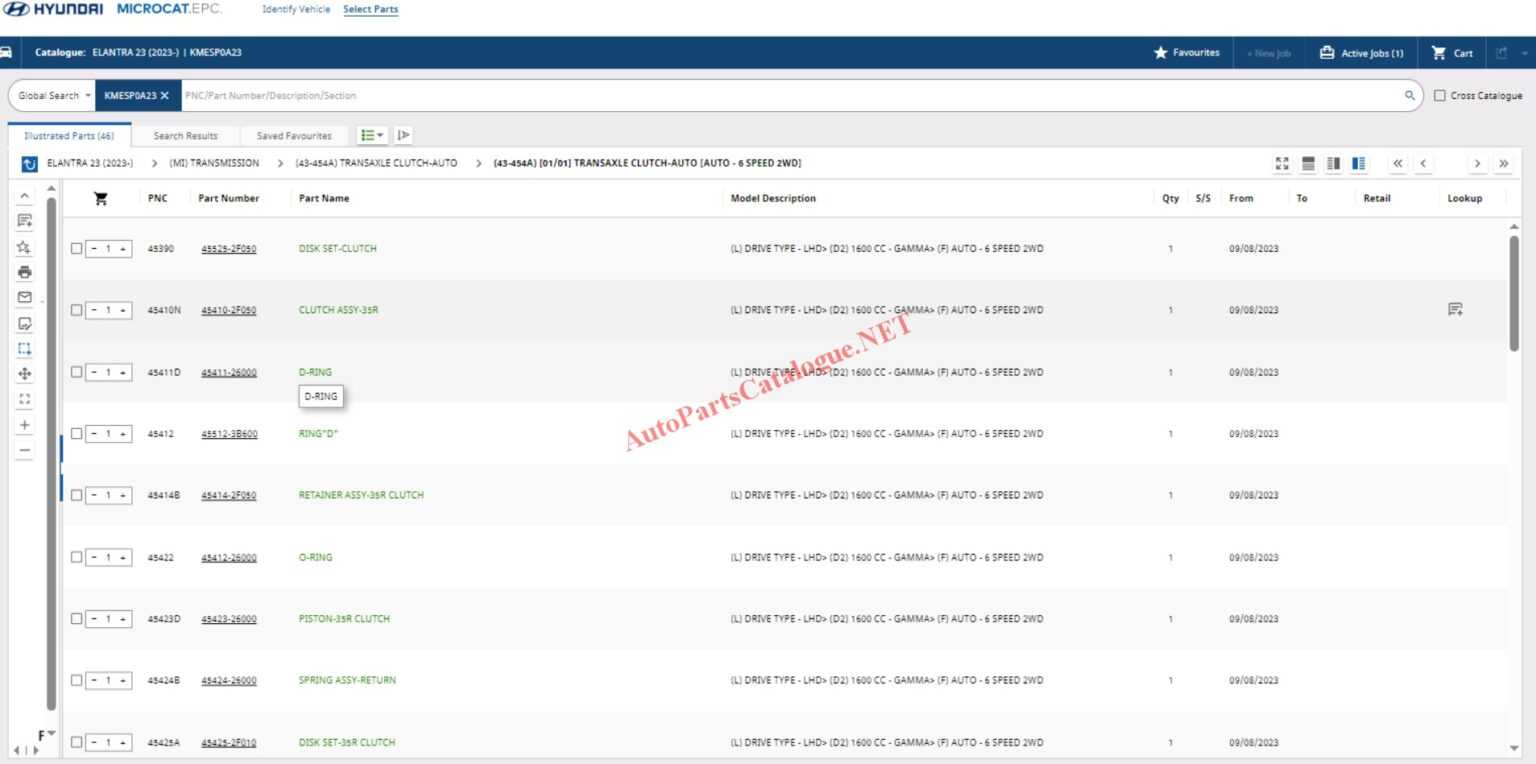Image resolution: width=1536 pixels, height=764 pixels.
Task: Click the Zoom In plus icon
Action: pos(25,423)
